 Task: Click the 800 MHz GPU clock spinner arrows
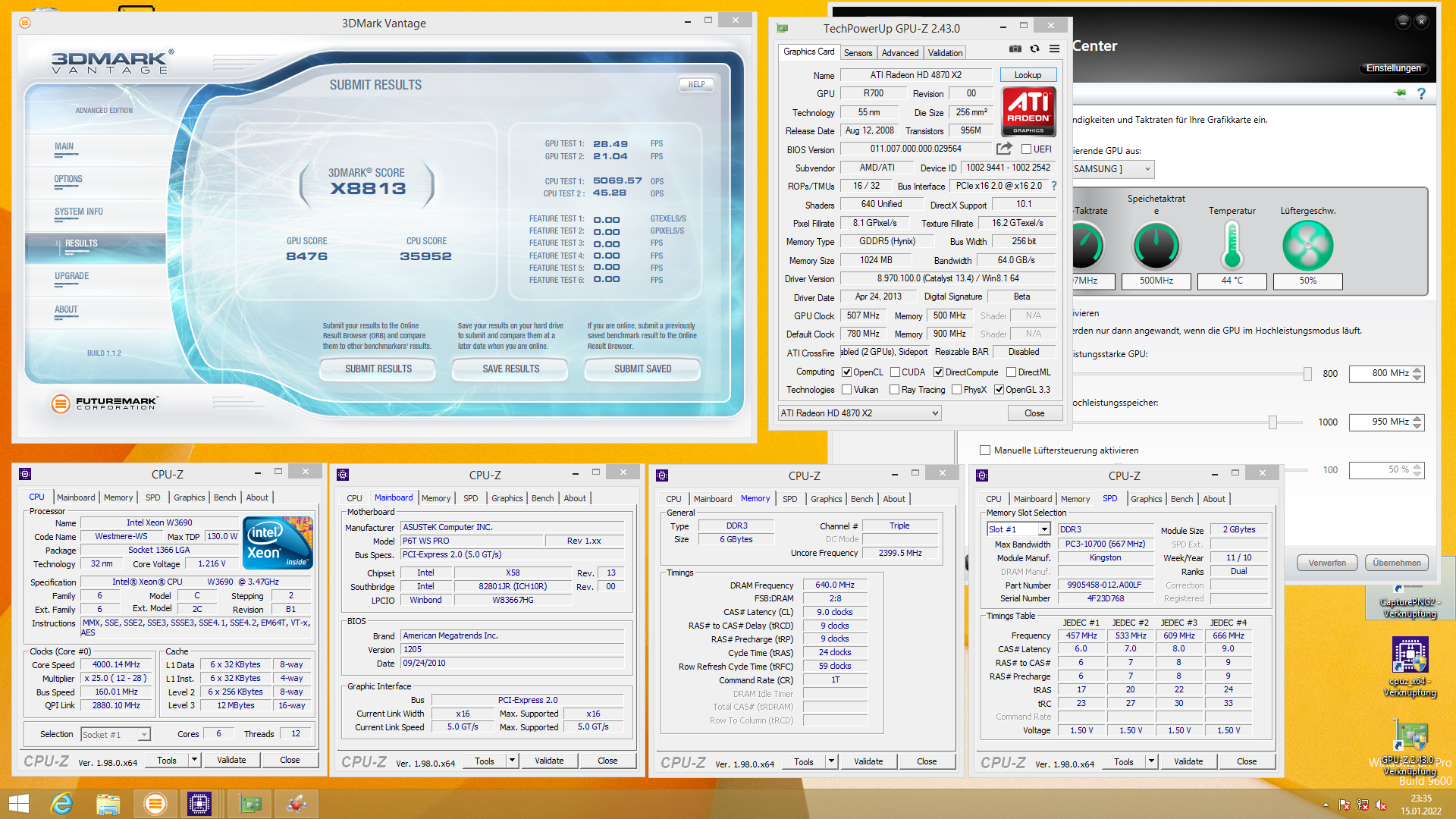pyautogui.click(x=1417, y=374)
